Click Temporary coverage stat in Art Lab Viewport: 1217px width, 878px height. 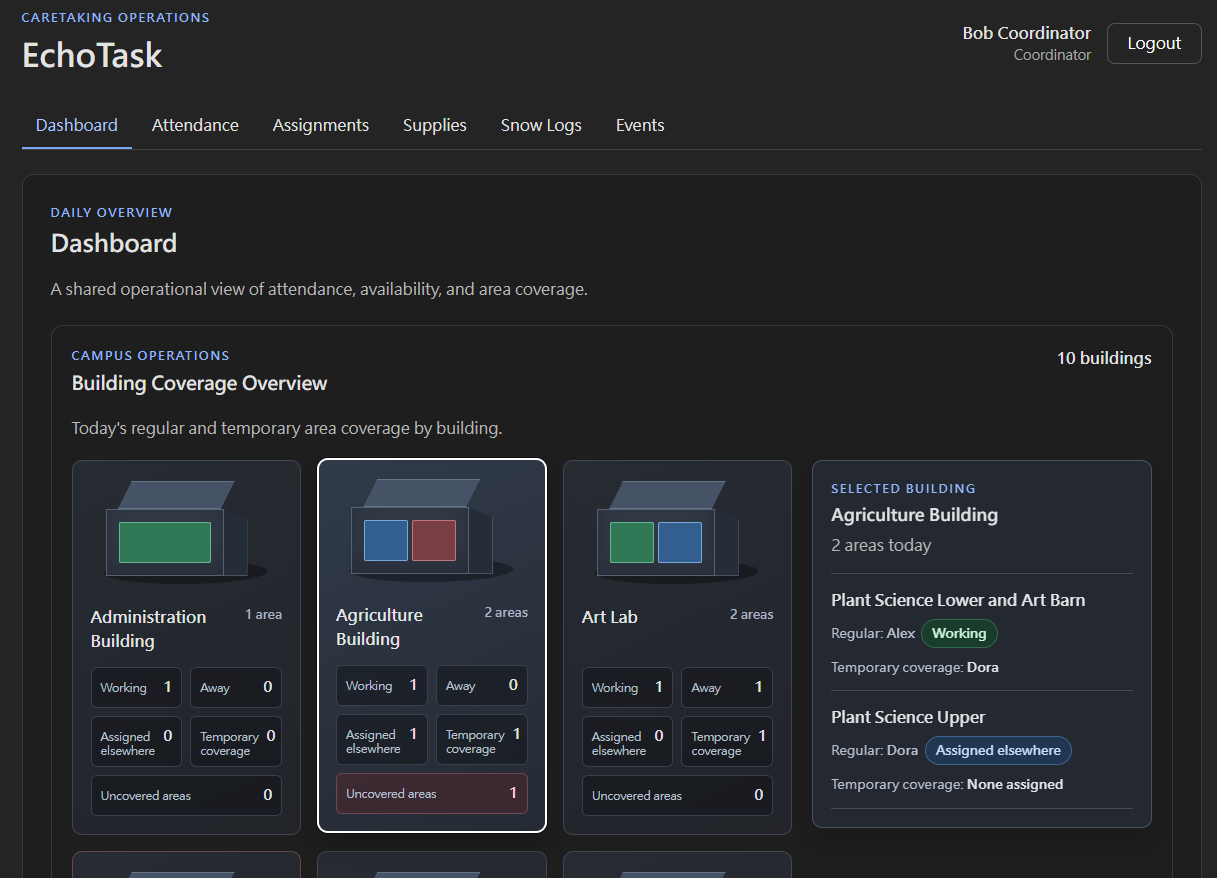(x=727, y=742)
